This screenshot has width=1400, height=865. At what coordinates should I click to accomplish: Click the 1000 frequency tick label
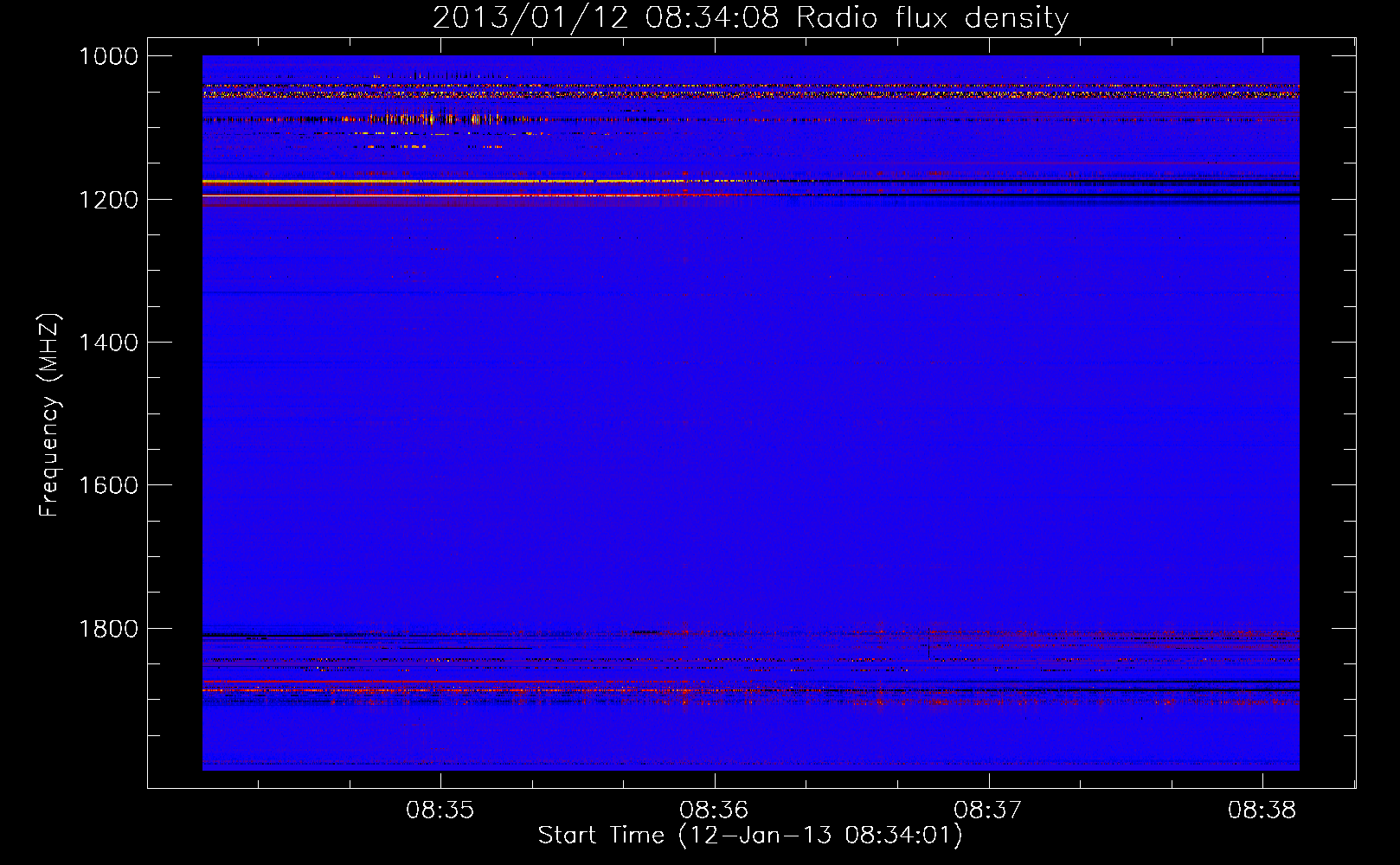coord(108,56)
